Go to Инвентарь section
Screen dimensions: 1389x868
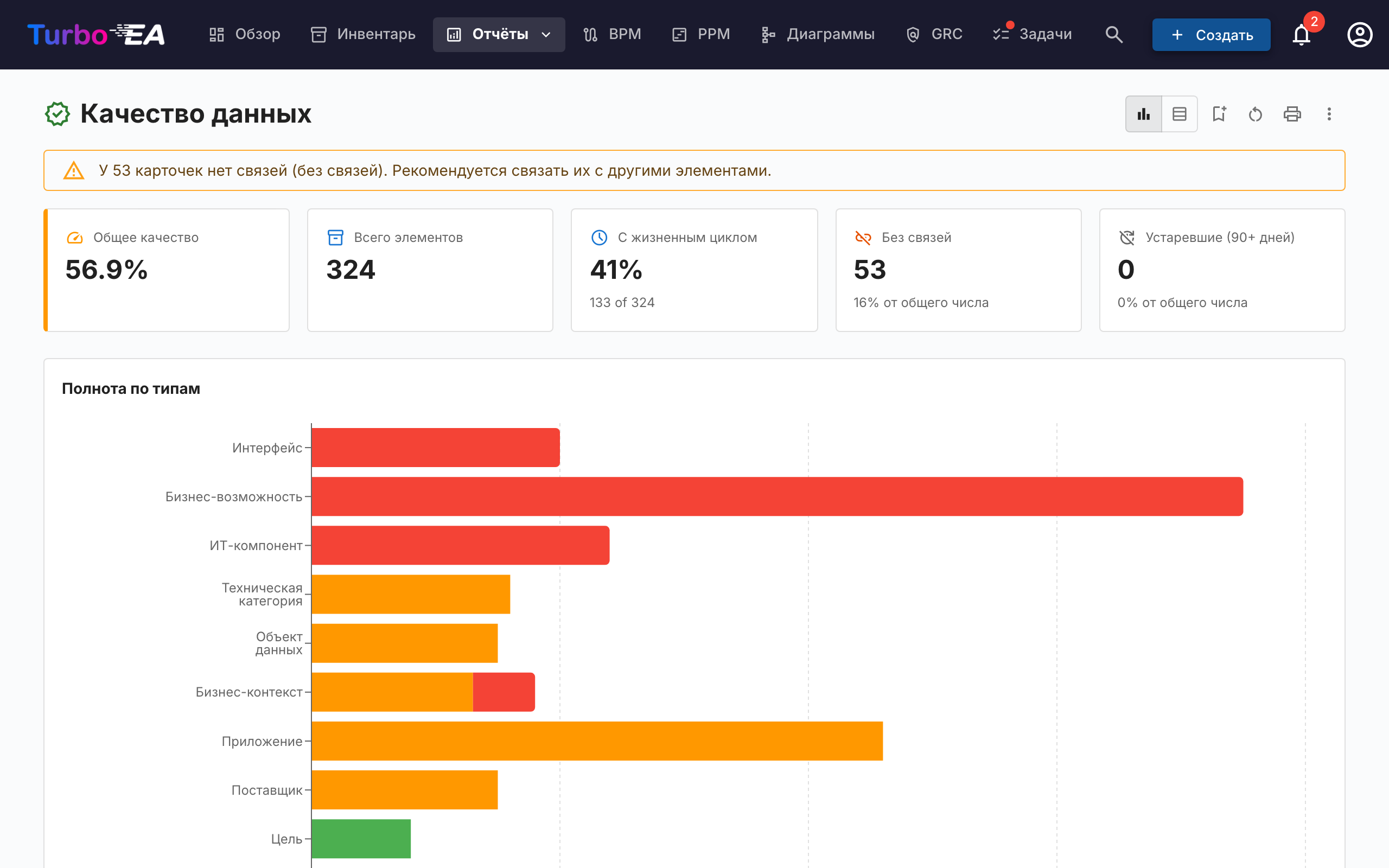pyautogui.click(x=363, y=34)
